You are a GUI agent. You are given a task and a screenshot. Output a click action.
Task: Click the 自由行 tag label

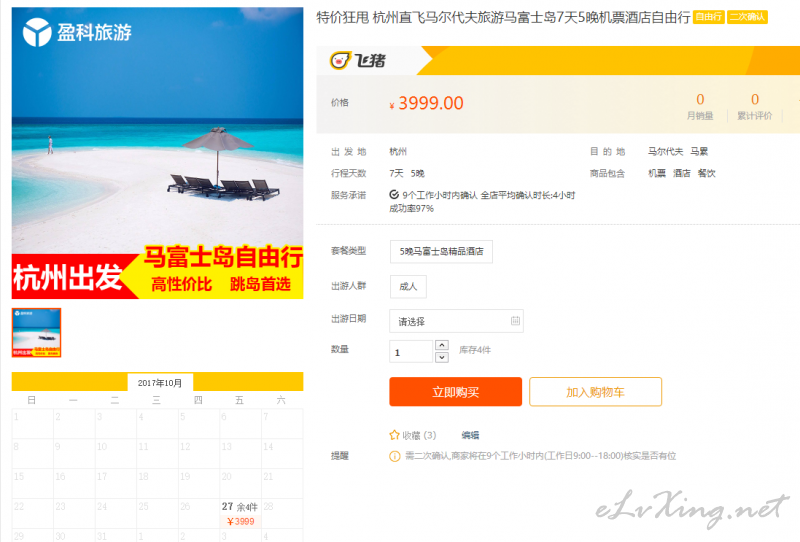(x=709, y=17)
